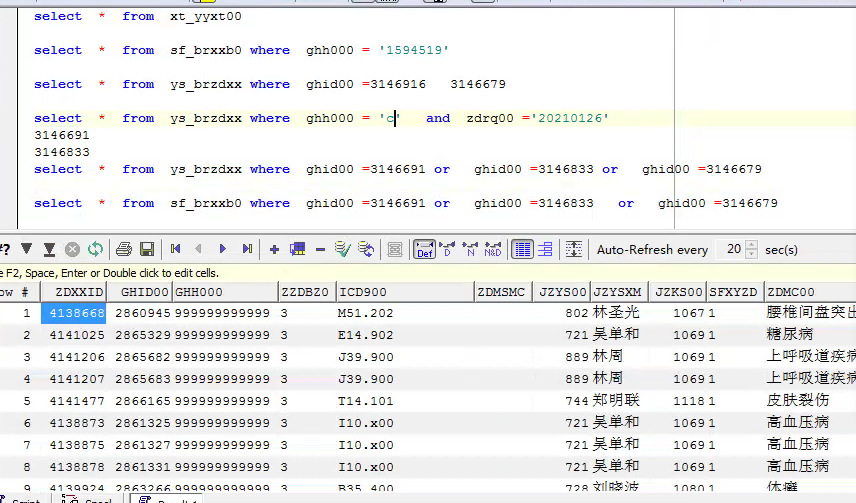
Task: Insert a new row with plus icon
Action: [x=274, y=249]
